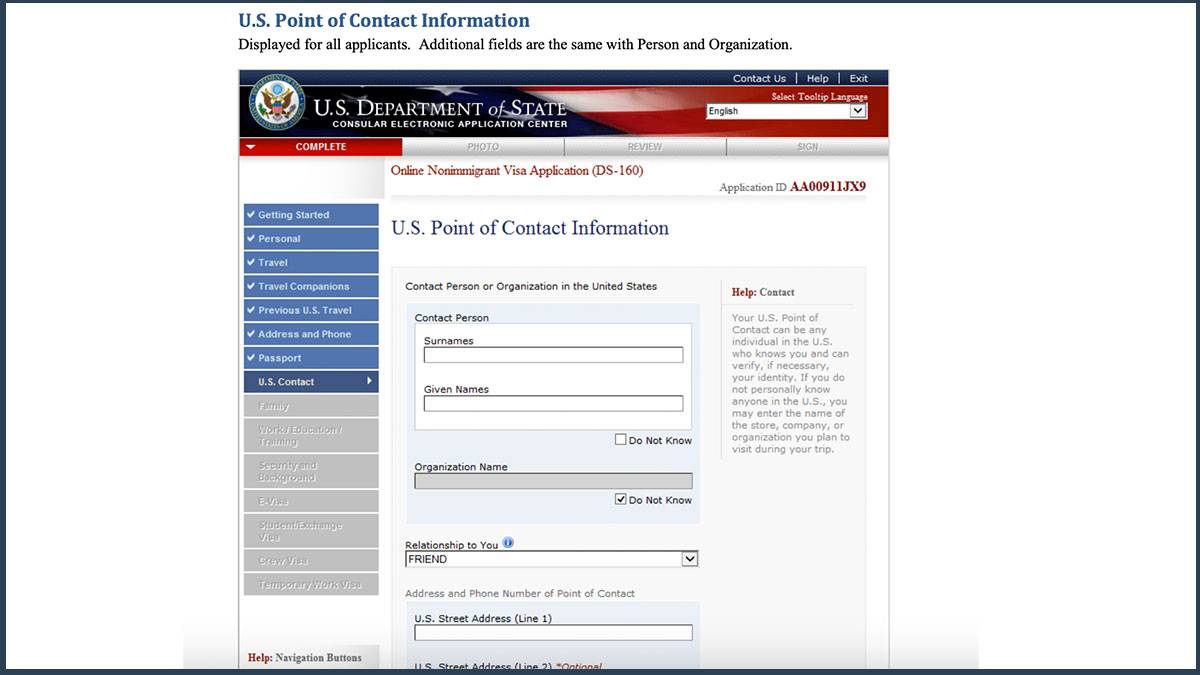Uncheck Do Not Know under Organization Name
Screen dimensions: 1200x675
pyautogui.click(x=621, y=499)
